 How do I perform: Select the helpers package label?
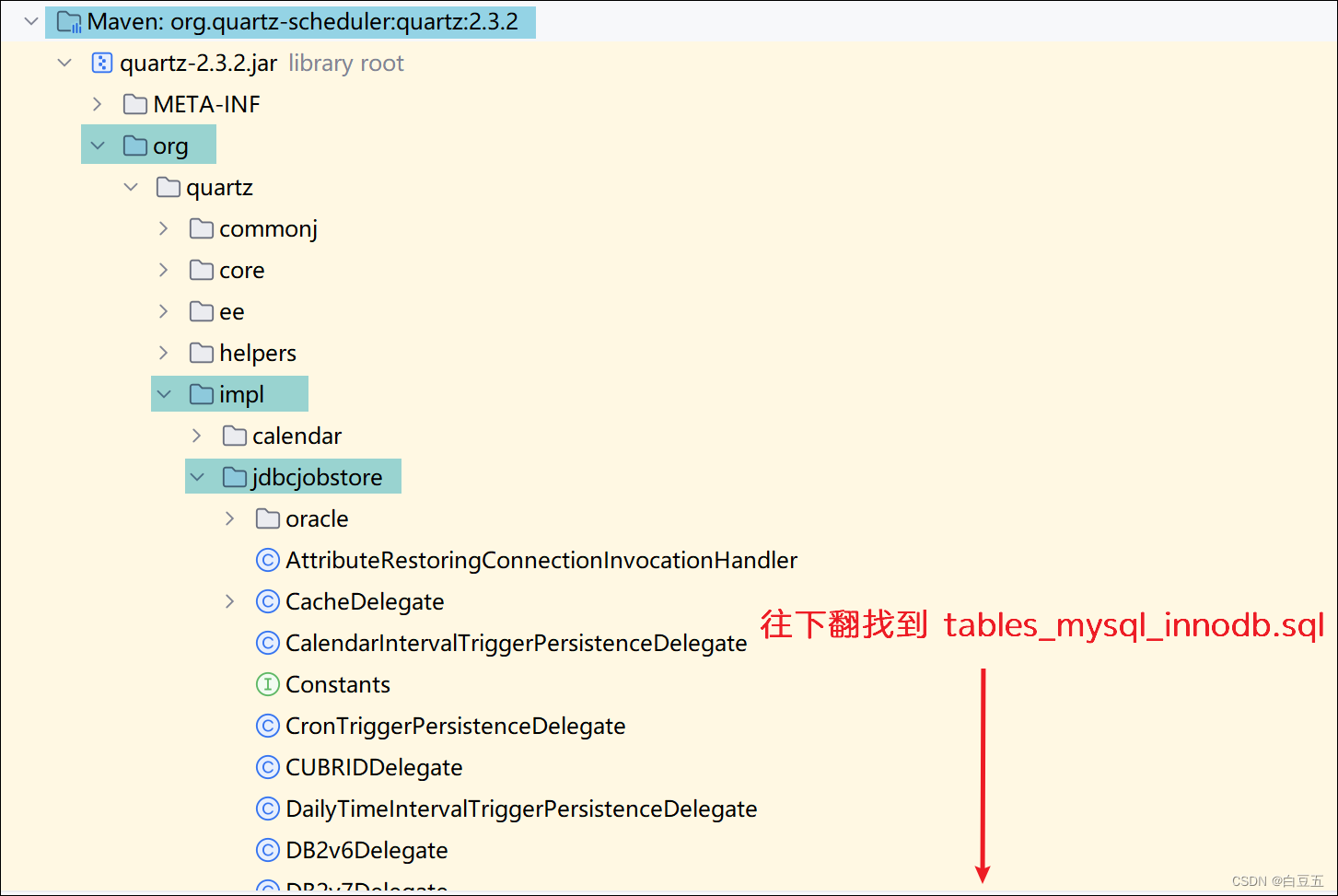(258, 354)
